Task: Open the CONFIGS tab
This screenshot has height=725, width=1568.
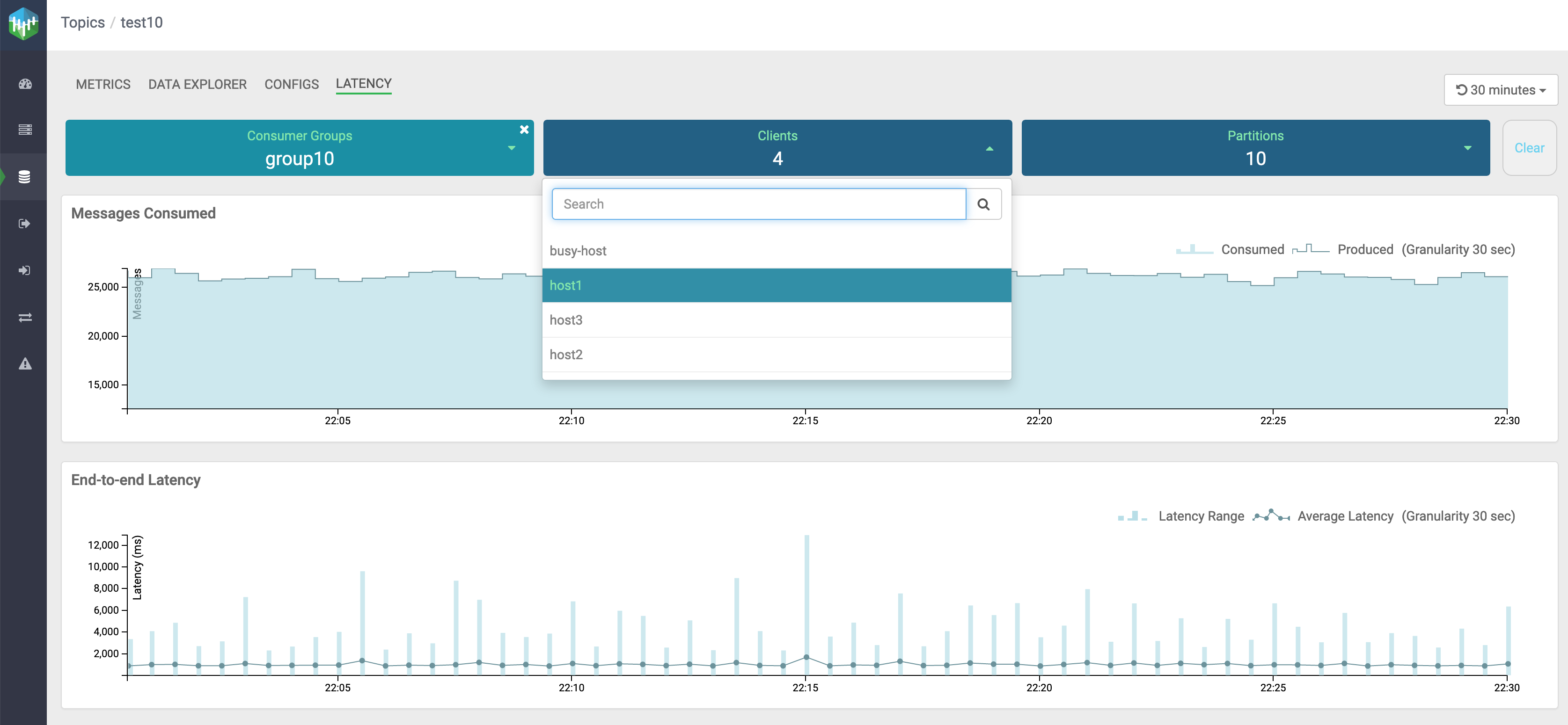Action: click(291, 85)
